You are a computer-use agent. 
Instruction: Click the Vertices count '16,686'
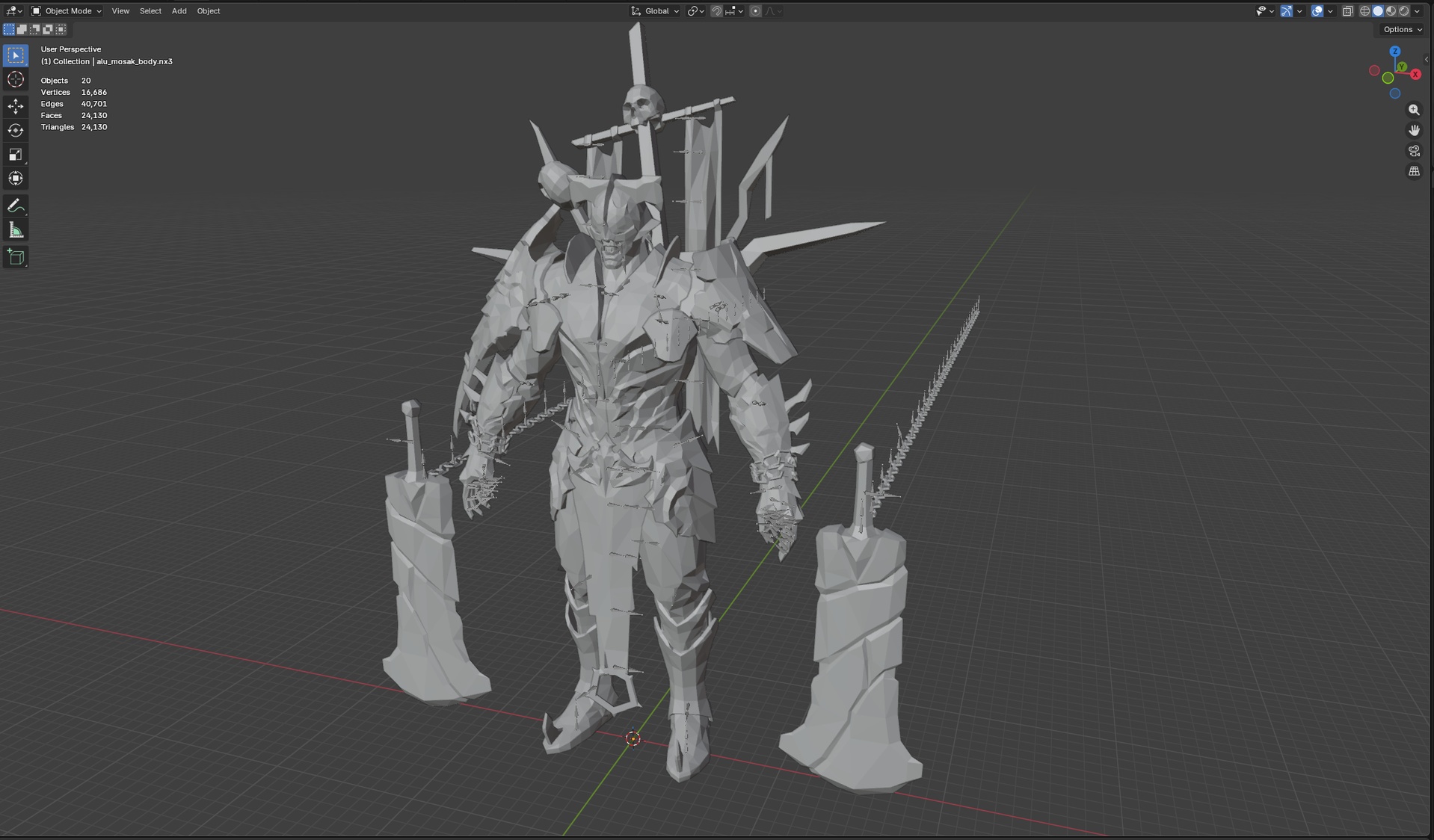click(x=94, y=92)
